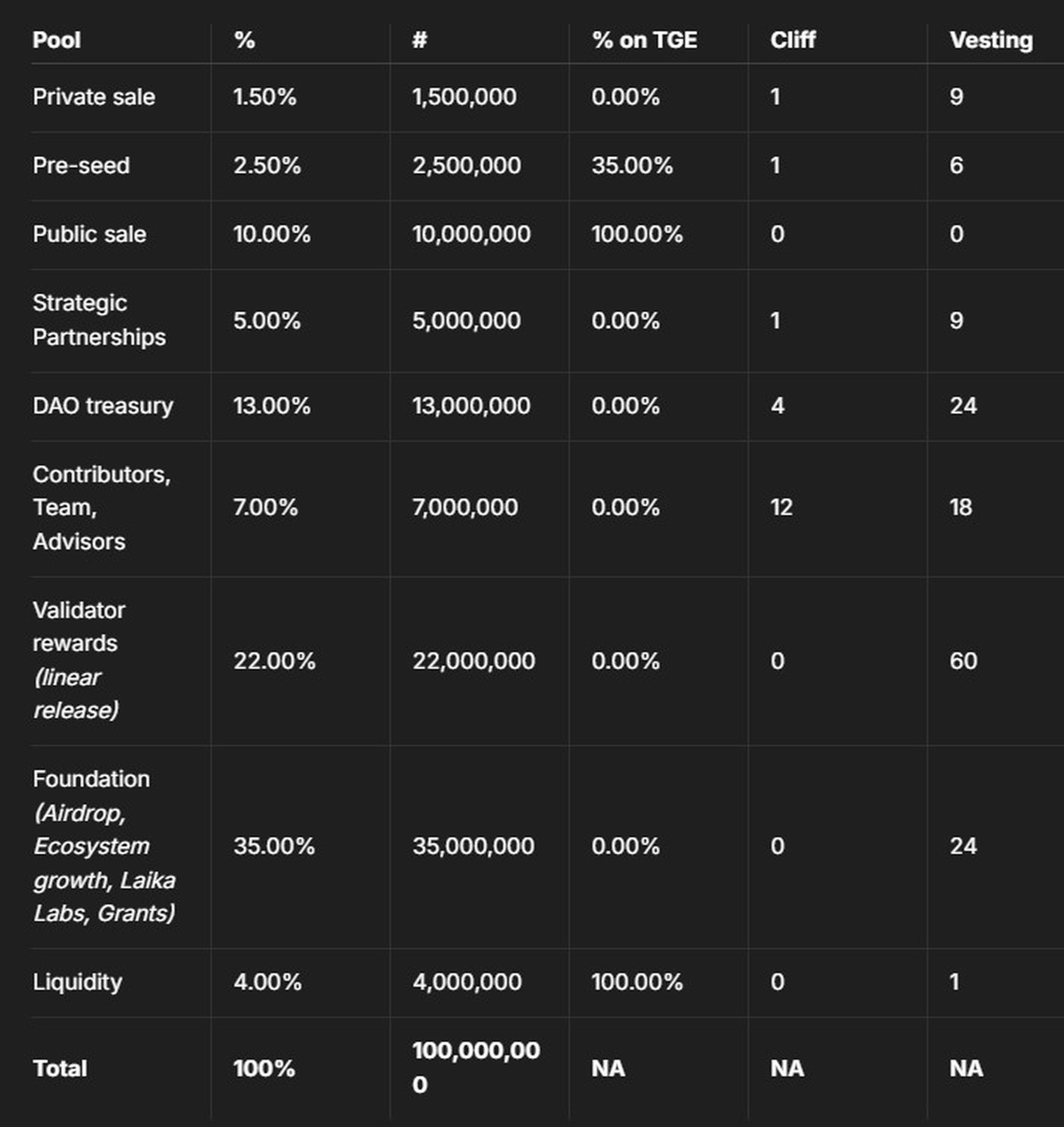1064x1127 pixels.
Task: Click the Total row label
Action: (x=60, y=1068)
